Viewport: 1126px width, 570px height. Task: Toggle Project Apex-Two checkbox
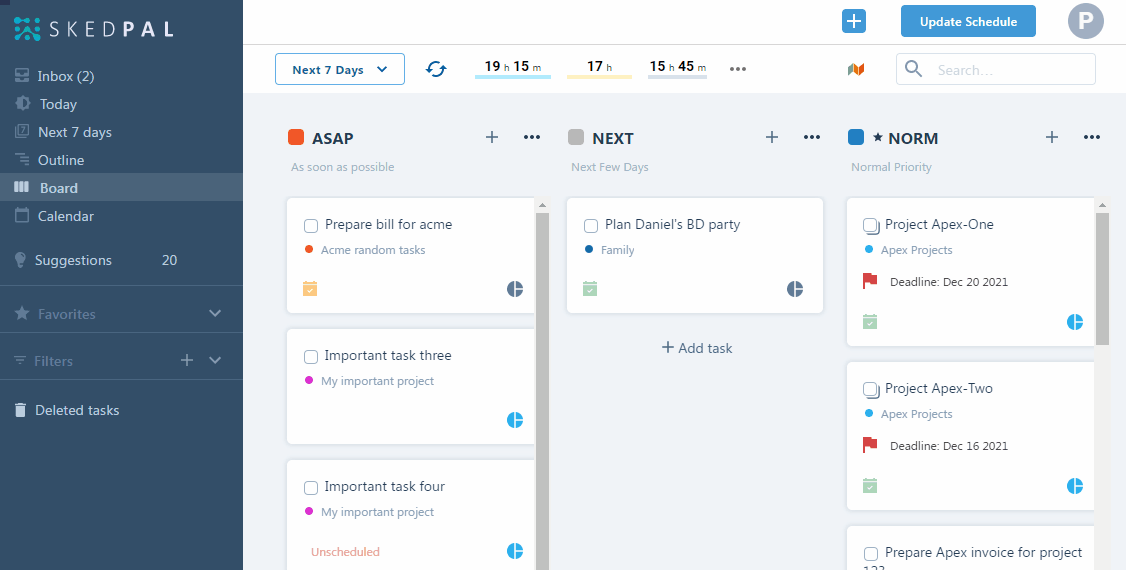(871, 391)
